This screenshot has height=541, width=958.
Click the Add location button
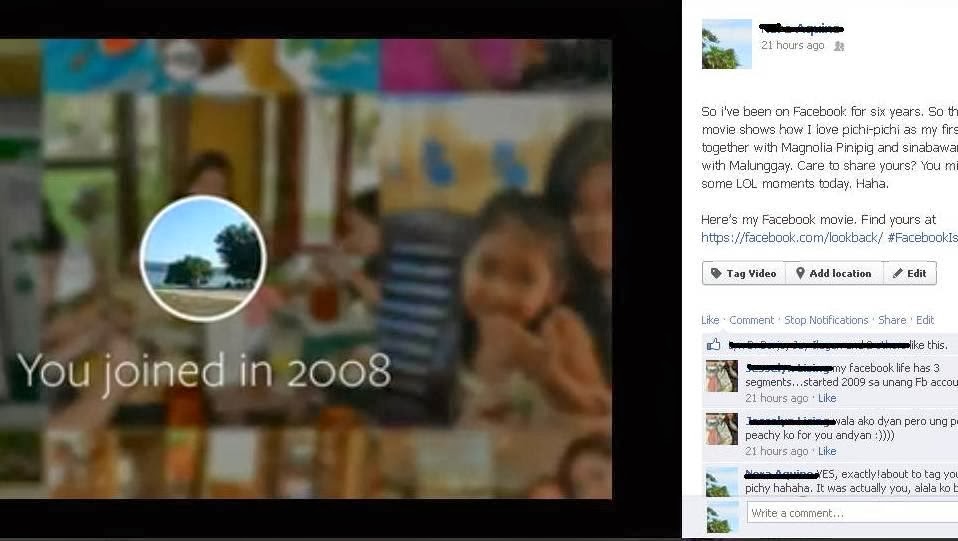tap(834, 273)
